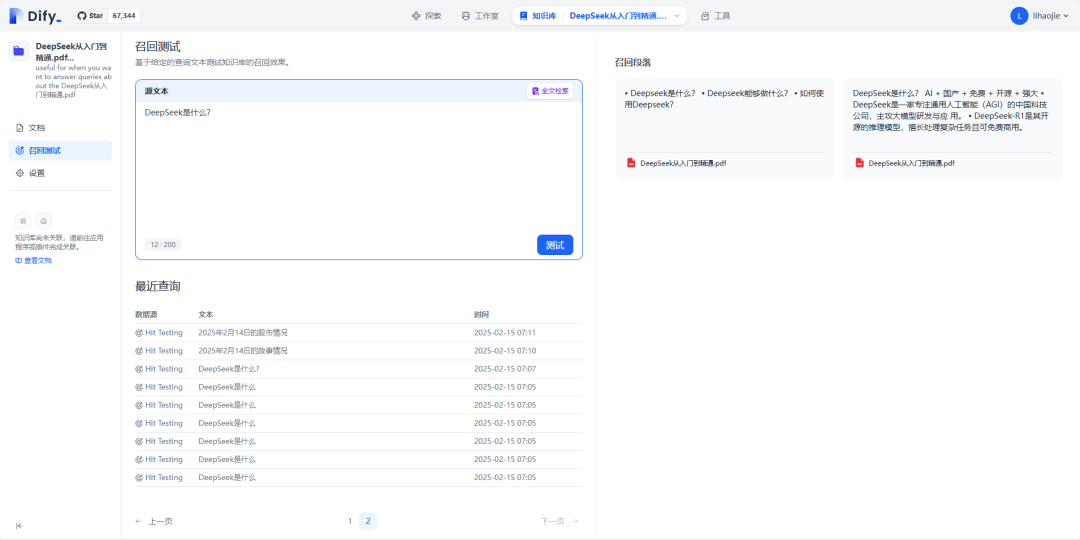The image size is (1080, 540).
Task: Select the query 2025年2月14日的股市情况
Action: point(242,333)
